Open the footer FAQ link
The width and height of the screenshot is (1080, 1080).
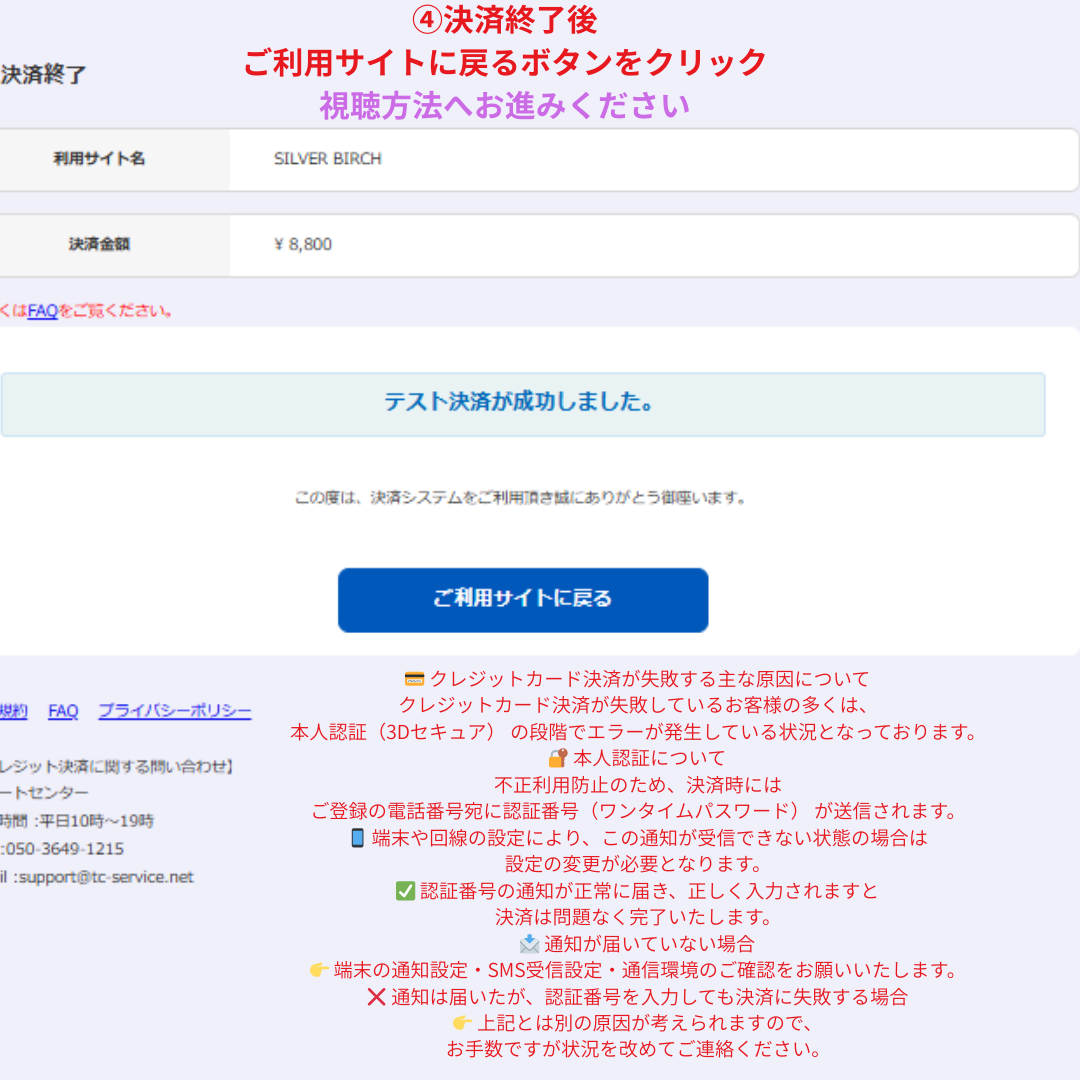(x=63, y=711)
